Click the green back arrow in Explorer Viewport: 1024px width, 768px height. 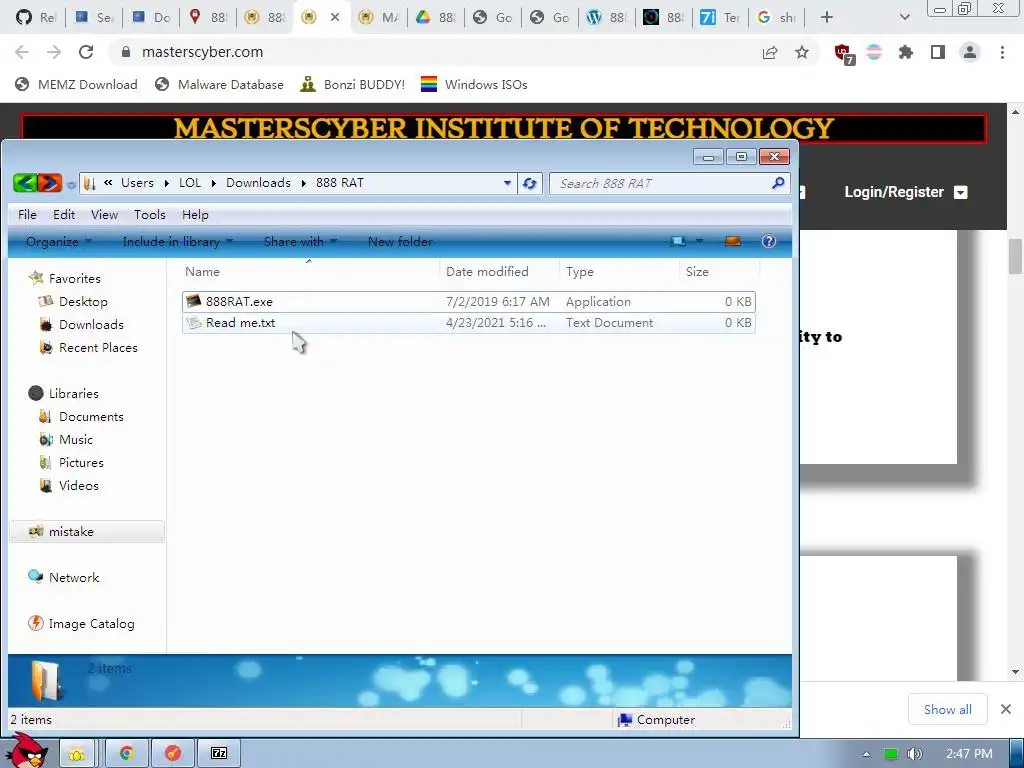[x=25, y=184]
